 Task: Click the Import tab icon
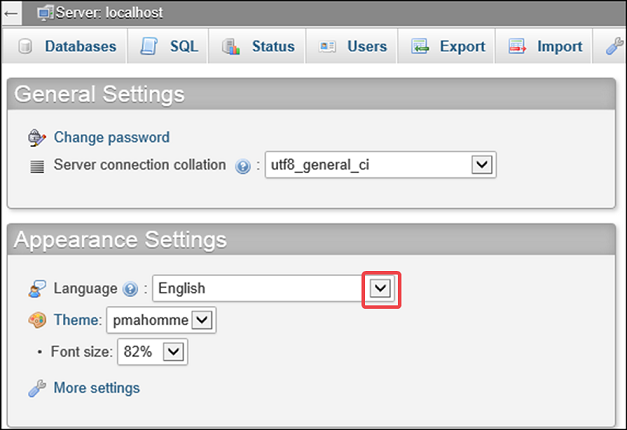(517, 47)
